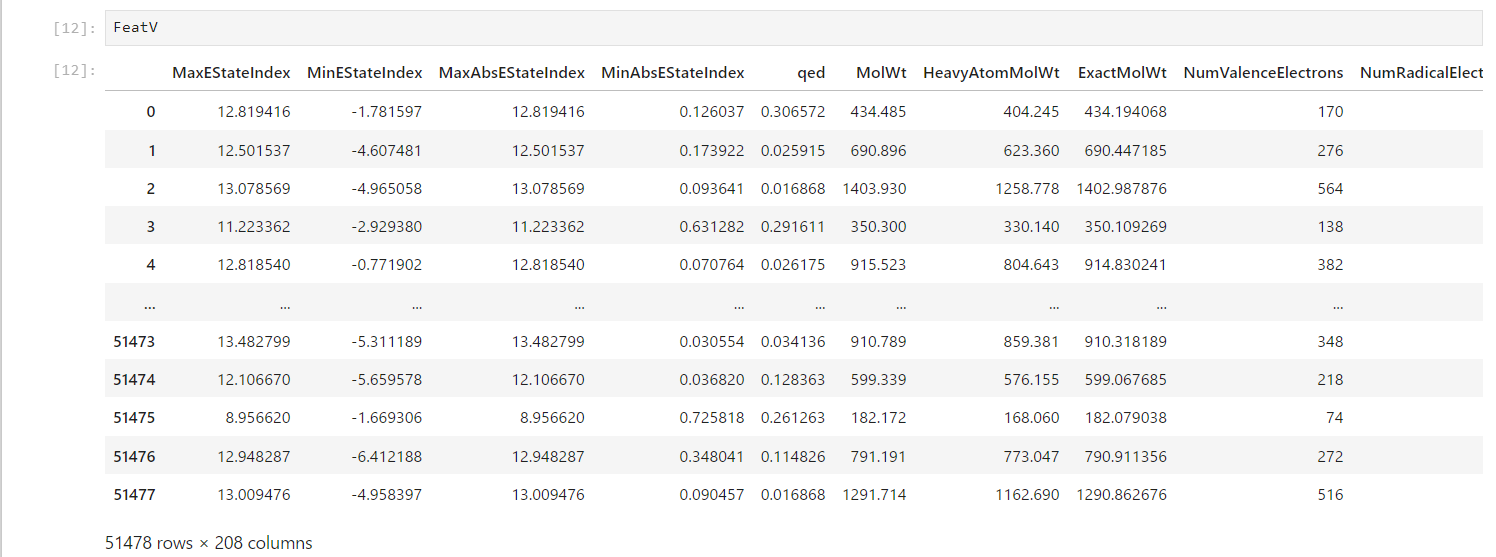
Task: Select the MolWt column header
Action: 881,73
